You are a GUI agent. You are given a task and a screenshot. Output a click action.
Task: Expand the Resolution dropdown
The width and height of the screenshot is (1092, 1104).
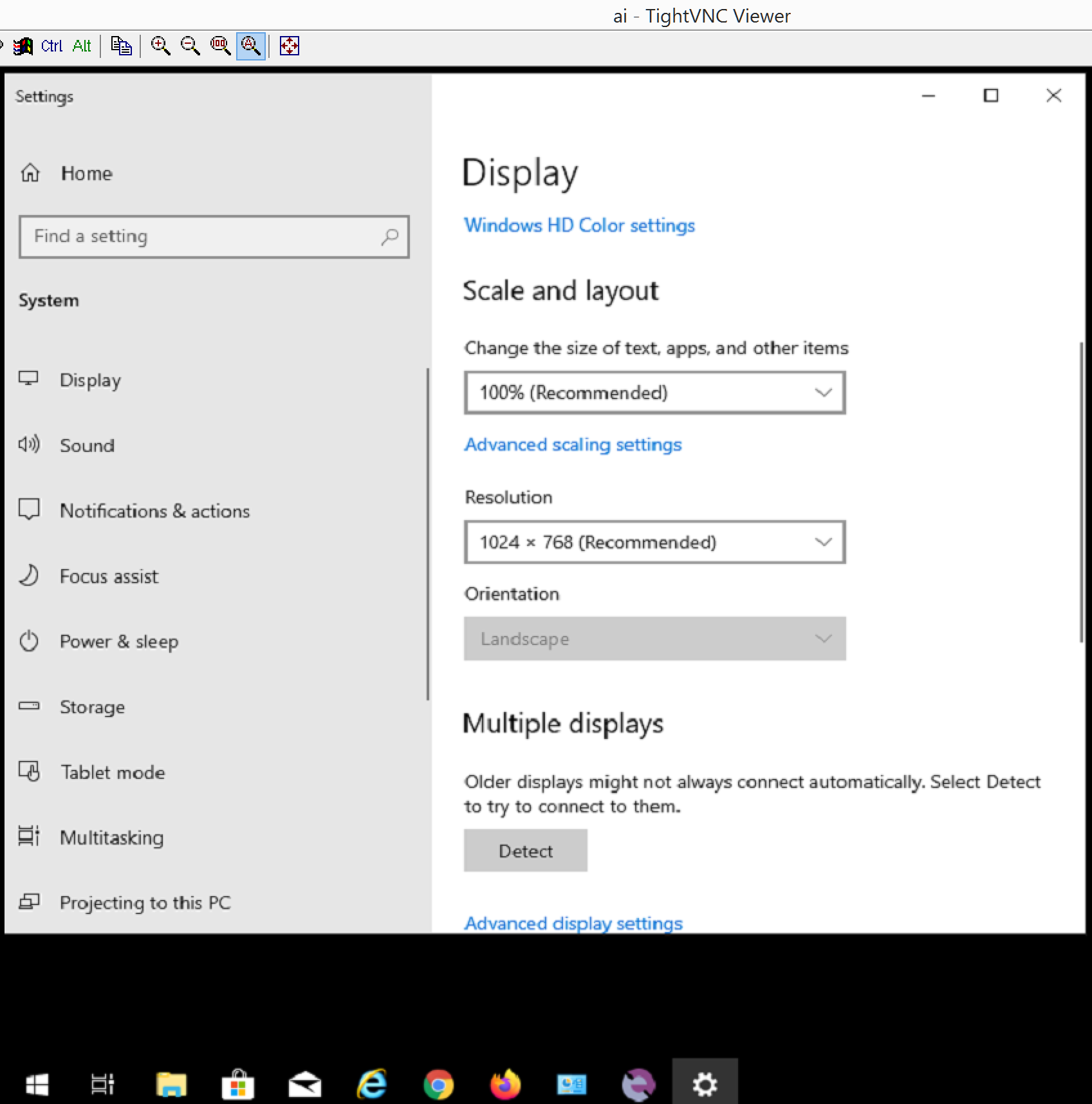tap(654, 542)
